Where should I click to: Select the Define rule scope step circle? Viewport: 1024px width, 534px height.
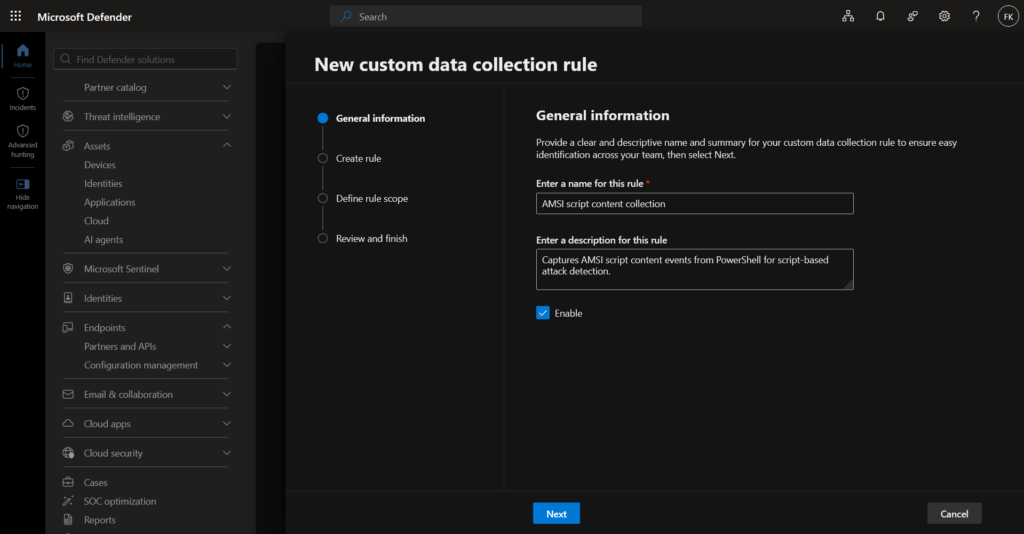click(323, 198)
